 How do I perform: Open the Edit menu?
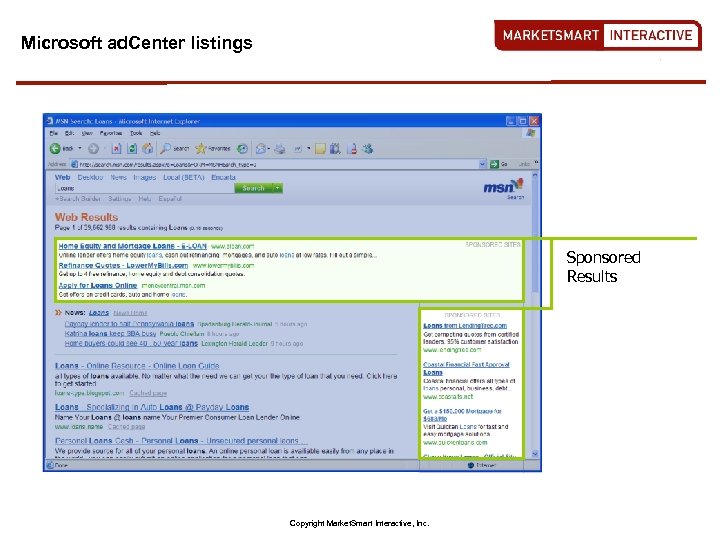(69, 133)
